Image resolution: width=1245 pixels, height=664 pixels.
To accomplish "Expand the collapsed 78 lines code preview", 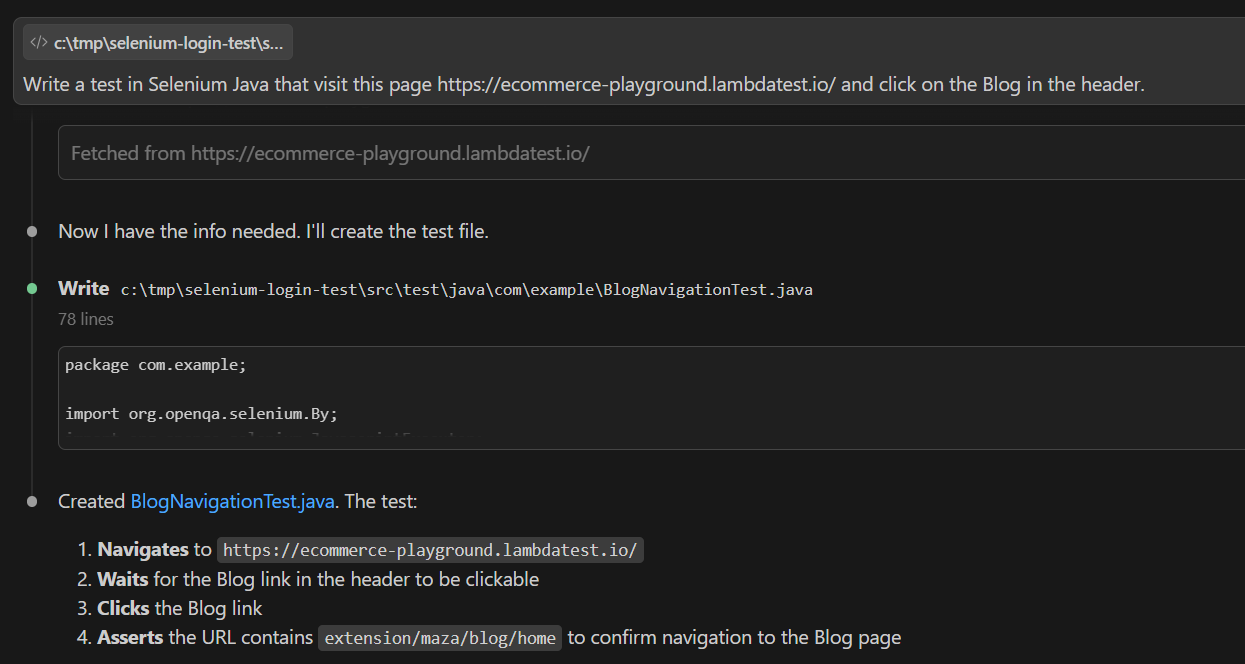I will pos(87,319).
